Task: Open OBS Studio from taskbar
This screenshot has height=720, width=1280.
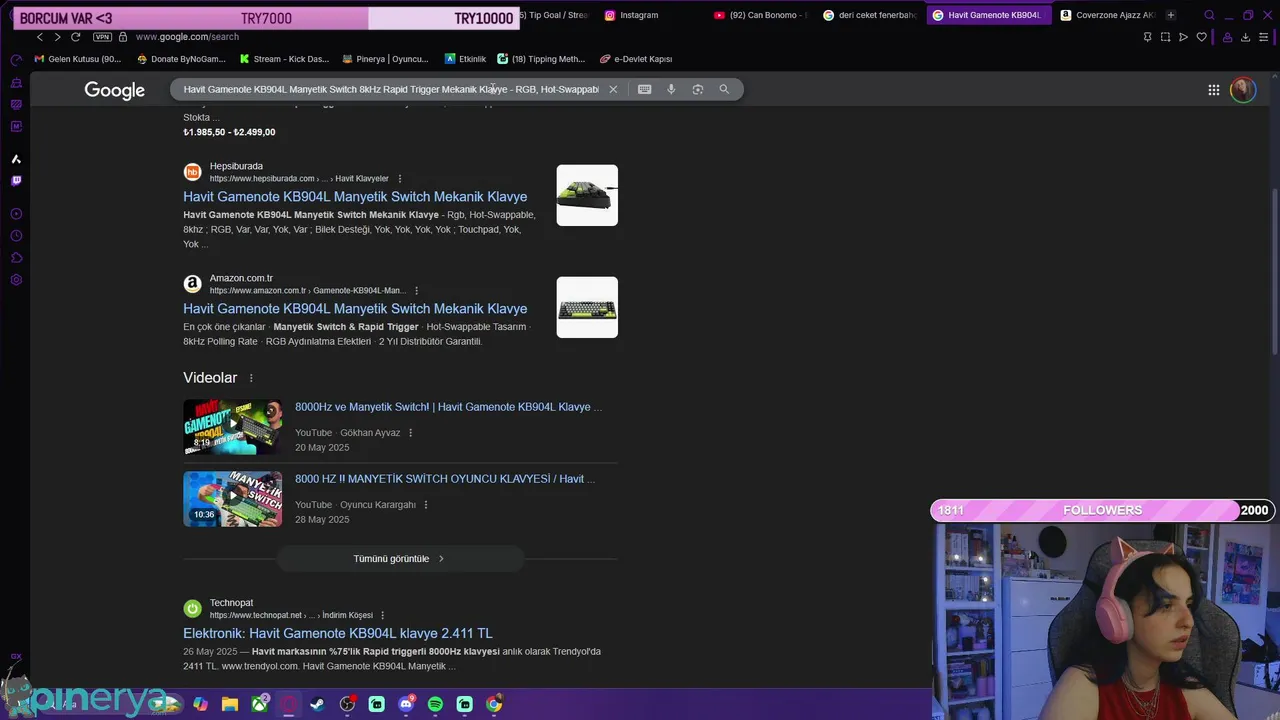Action: click(x=347, y=704)
